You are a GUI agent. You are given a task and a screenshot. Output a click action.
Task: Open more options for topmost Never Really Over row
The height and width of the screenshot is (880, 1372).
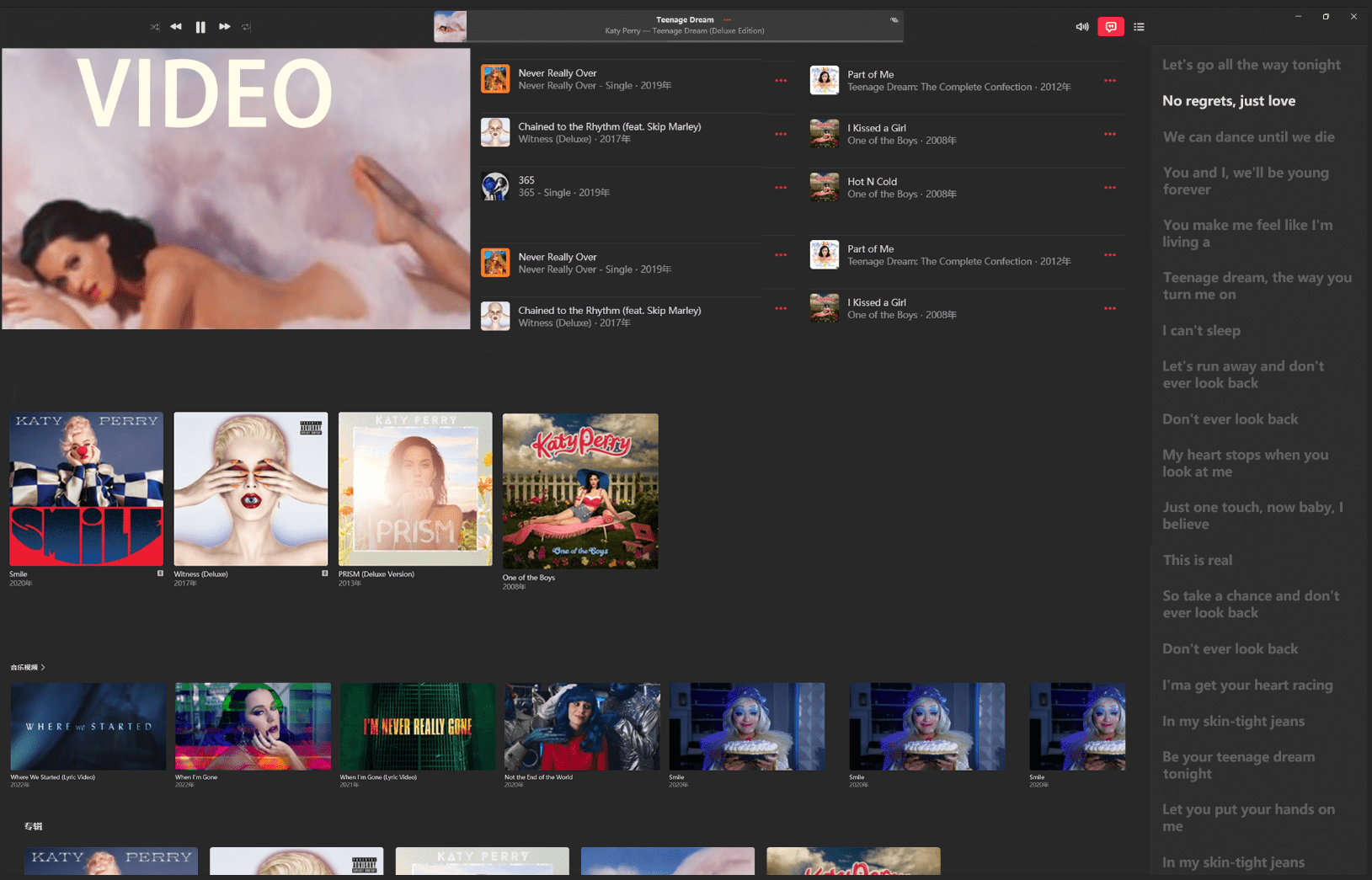pos(781,81)
